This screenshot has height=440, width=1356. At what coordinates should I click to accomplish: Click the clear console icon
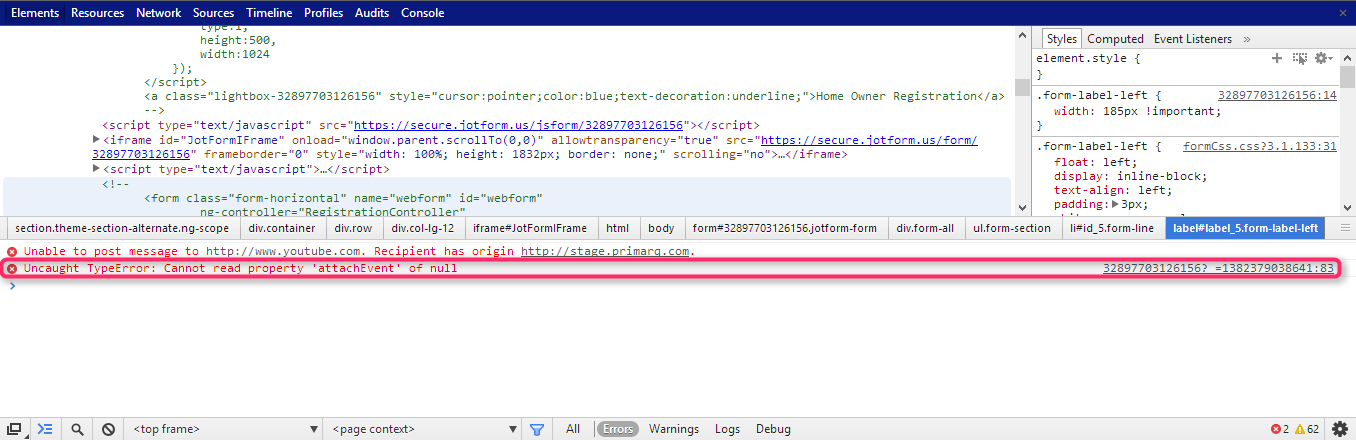pyautogui.click(x=108, y=429)
